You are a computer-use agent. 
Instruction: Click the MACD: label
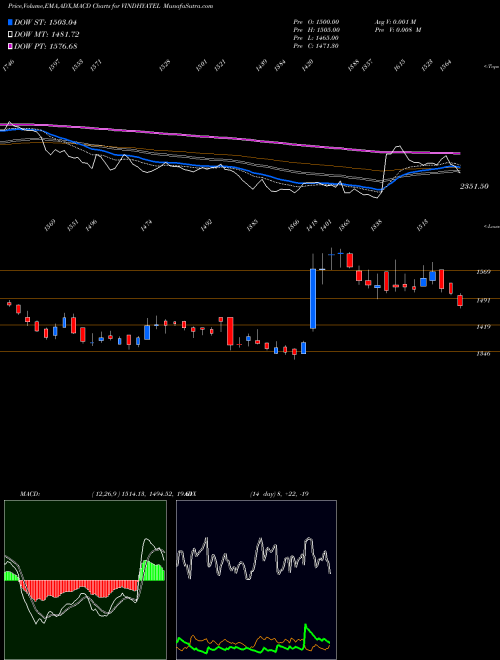click(x=30, y=494)
